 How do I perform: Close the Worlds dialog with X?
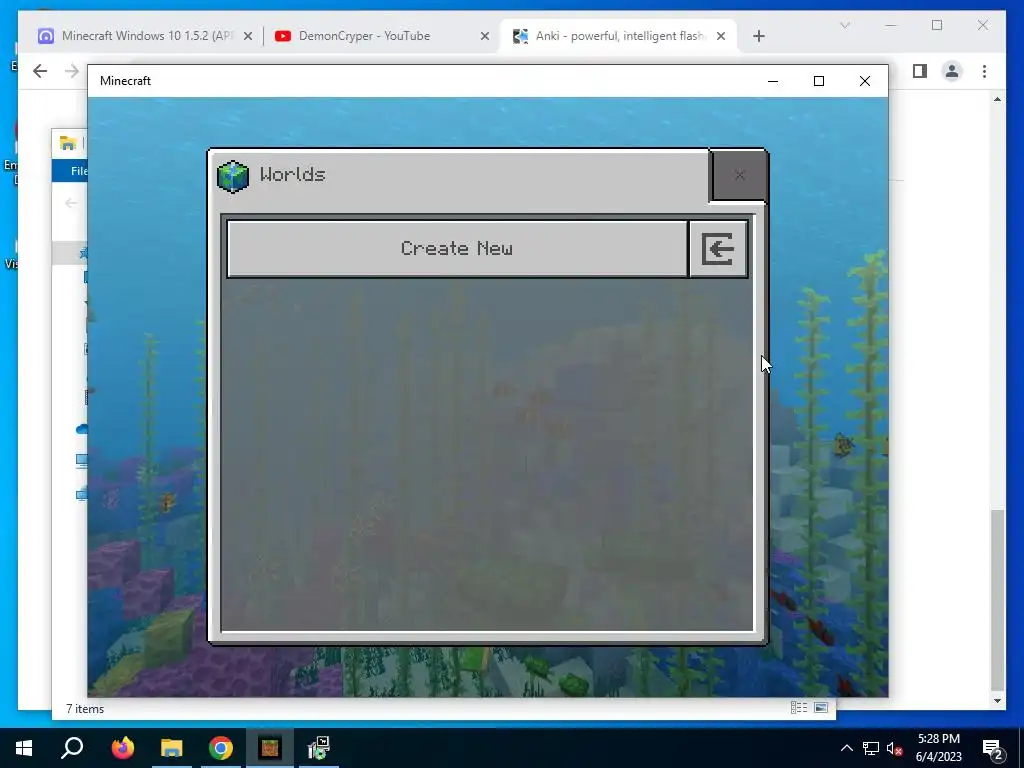point(739,175)
